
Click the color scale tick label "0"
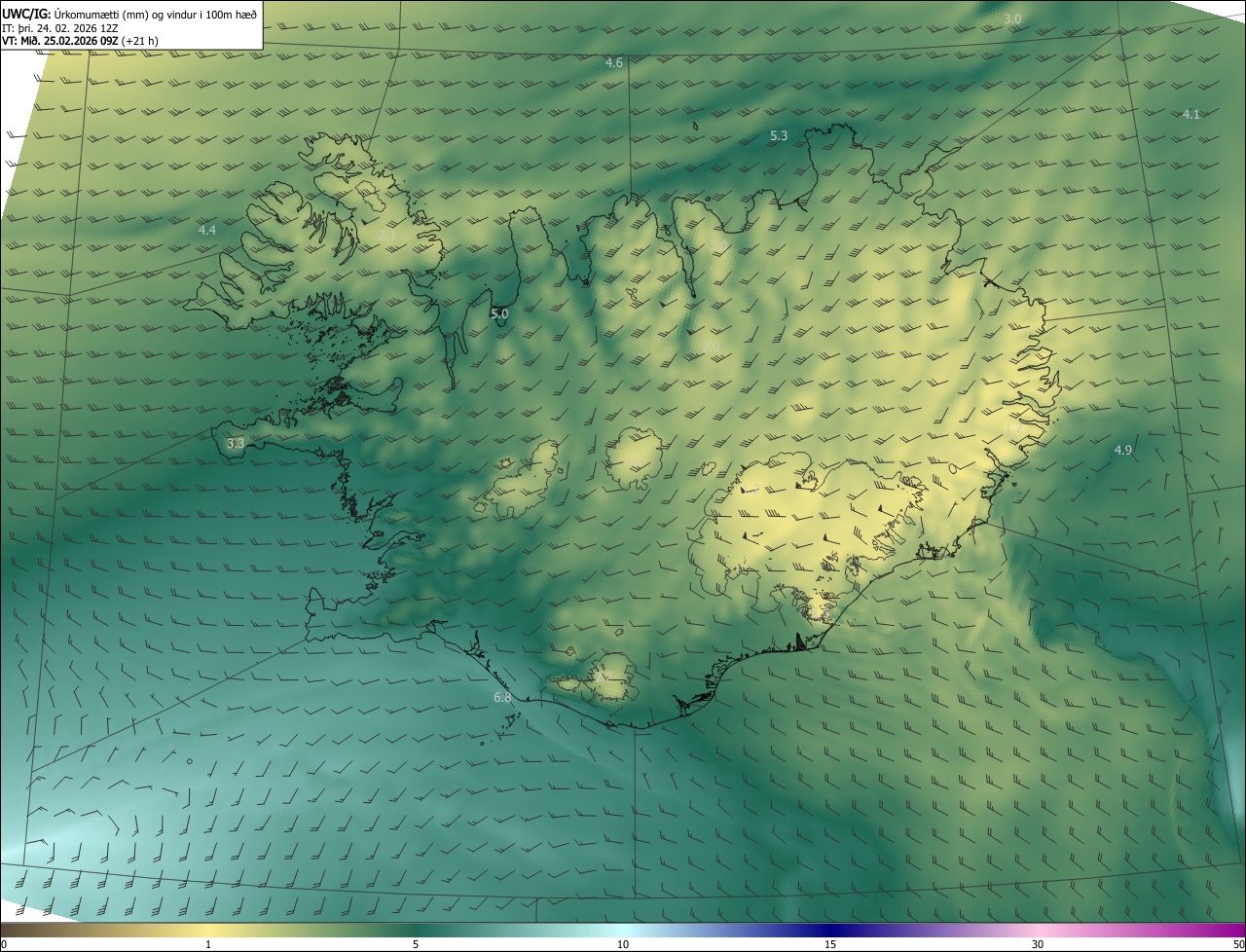coord(4,944)
